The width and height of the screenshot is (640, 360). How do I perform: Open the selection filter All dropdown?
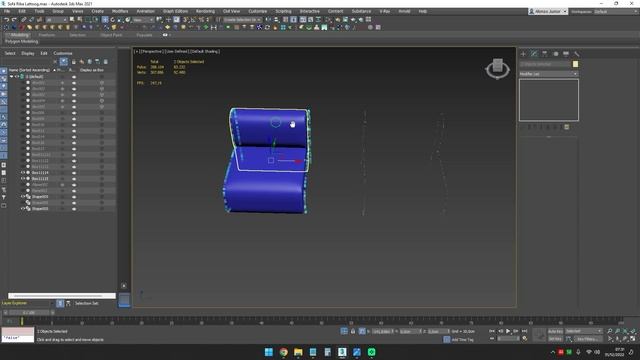click(56, 20)
